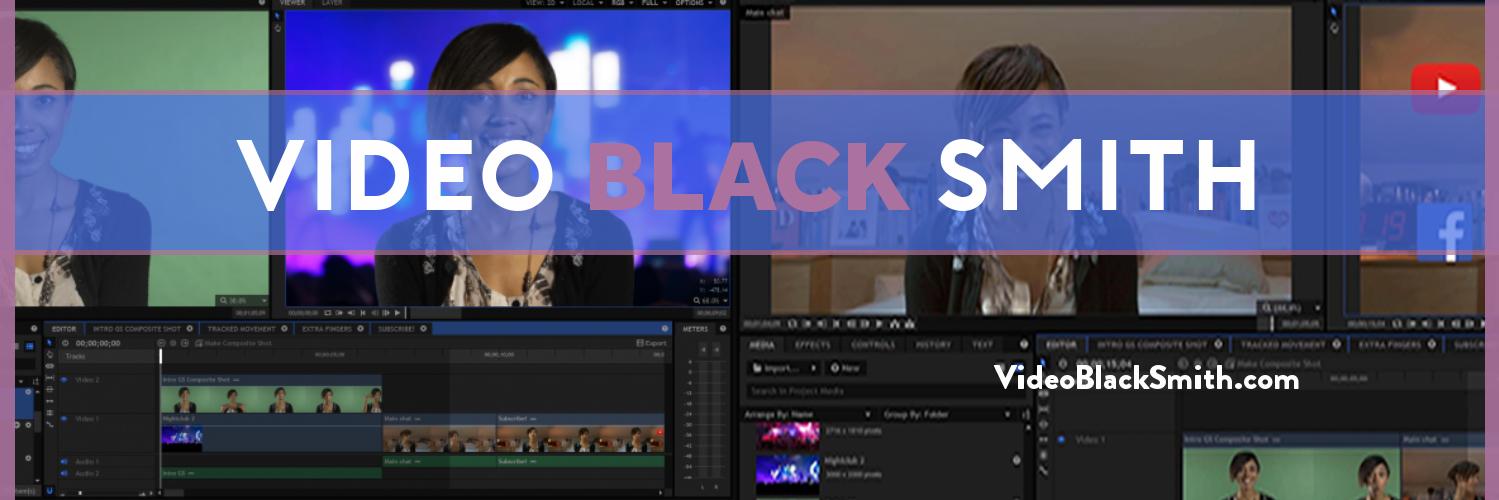This screenshot has height=500, width=1499.
Task: Open the Arrange By: Name dropdown
Action: point(807,414)
